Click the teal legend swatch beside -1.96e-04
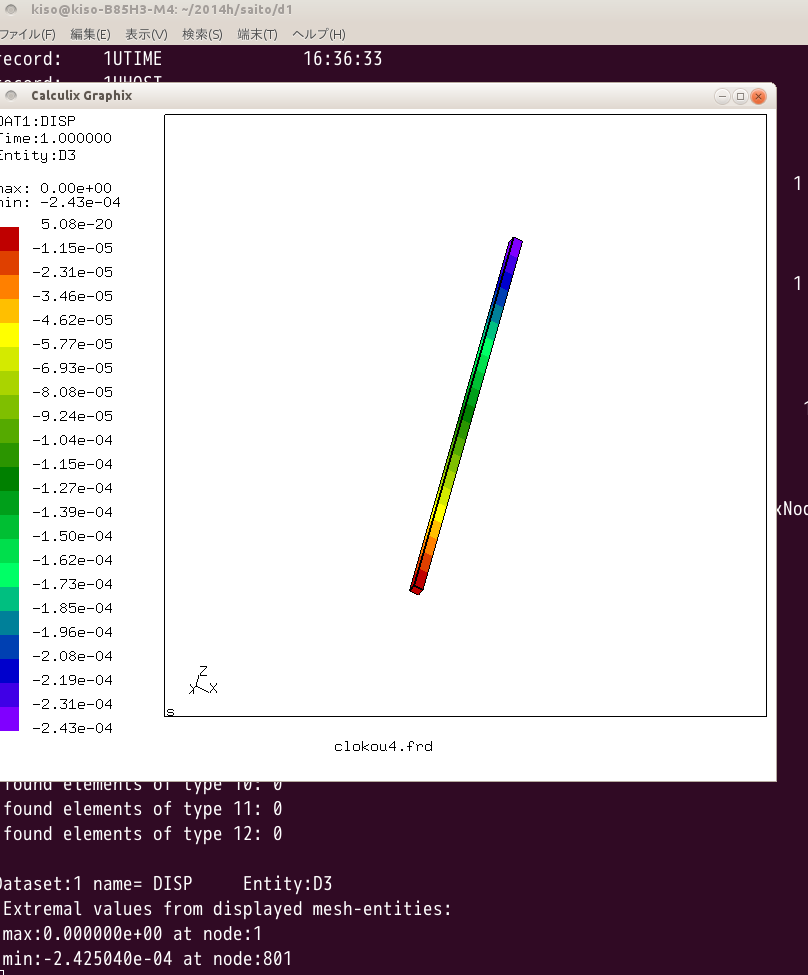Viewport: 808px width, 975px height. tap(9, 623)
